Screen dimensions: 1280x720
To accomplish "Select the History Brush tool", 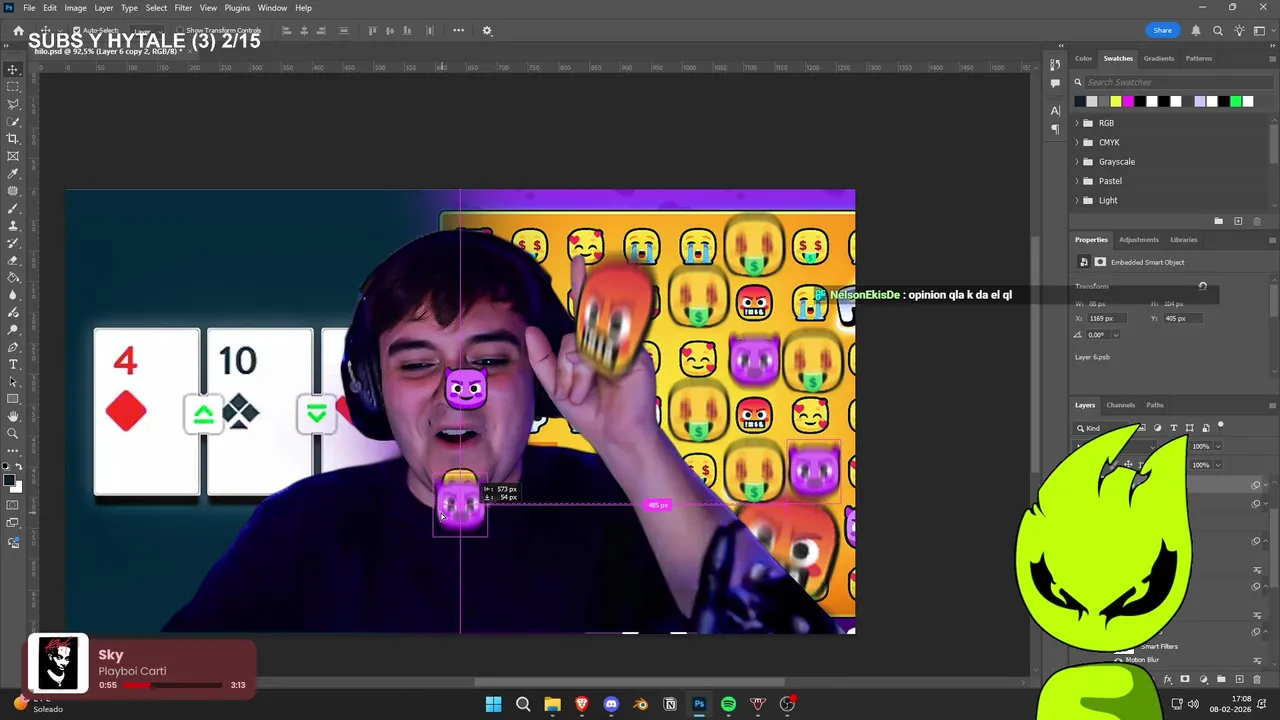I will click(13, 243).
